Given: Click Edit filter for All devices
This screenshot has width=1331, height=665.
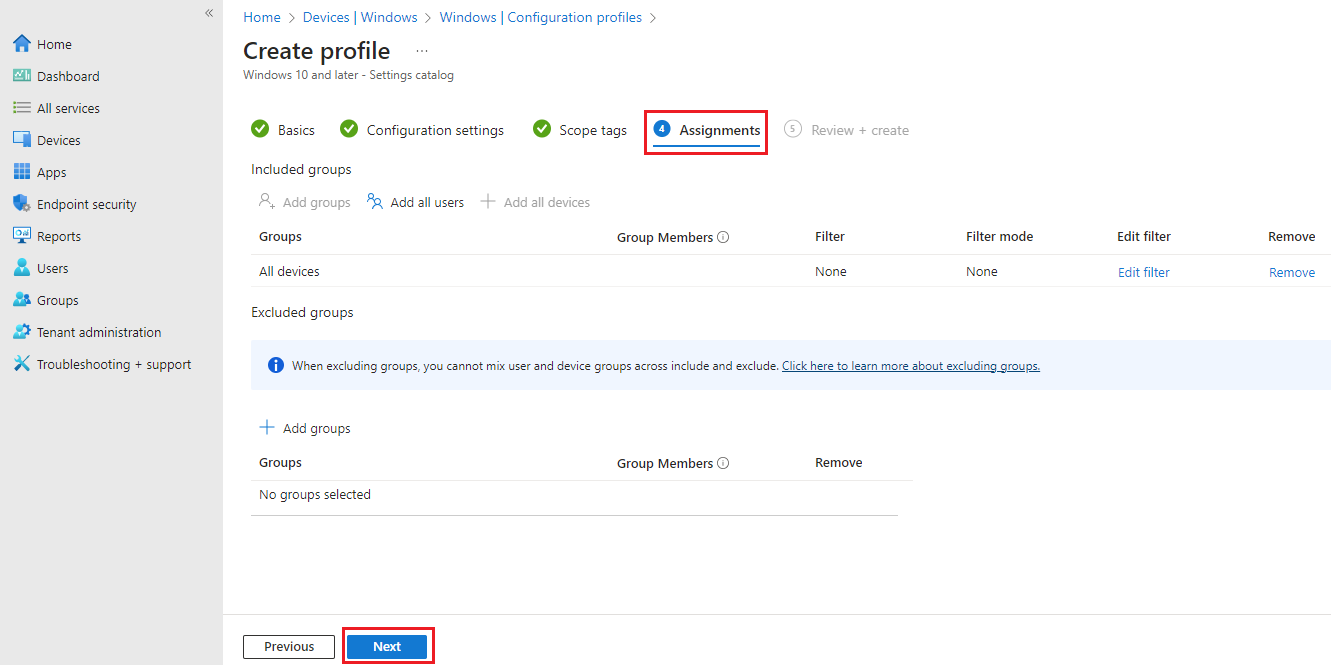Looking at the screenshot, I should [1143, 272].
